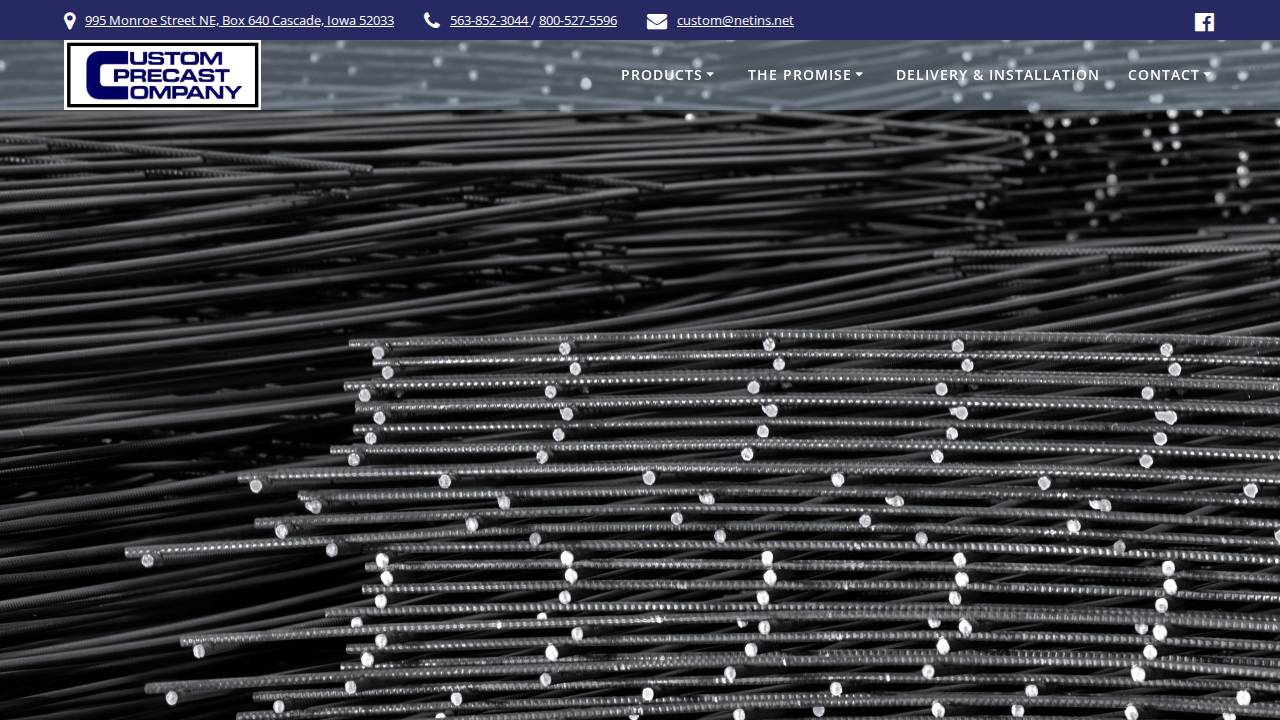Screen dimensions: 1280x720
Task: Select the logo thumbnail in the header
Action: (x=162, y=74)
